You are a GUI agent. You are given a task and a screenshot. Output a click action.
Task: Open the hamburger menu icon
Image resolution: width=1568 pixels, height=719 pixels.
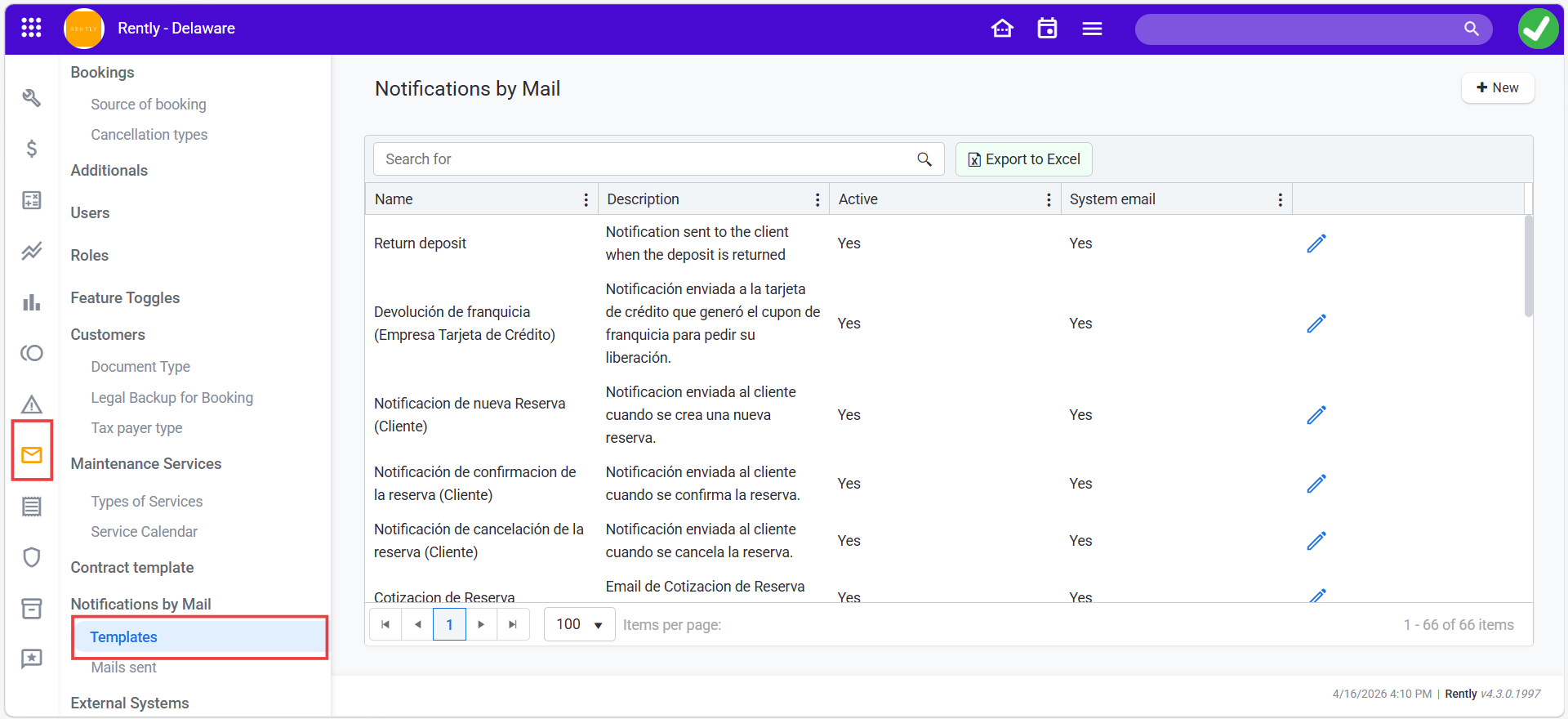[x=1092, y=29]
